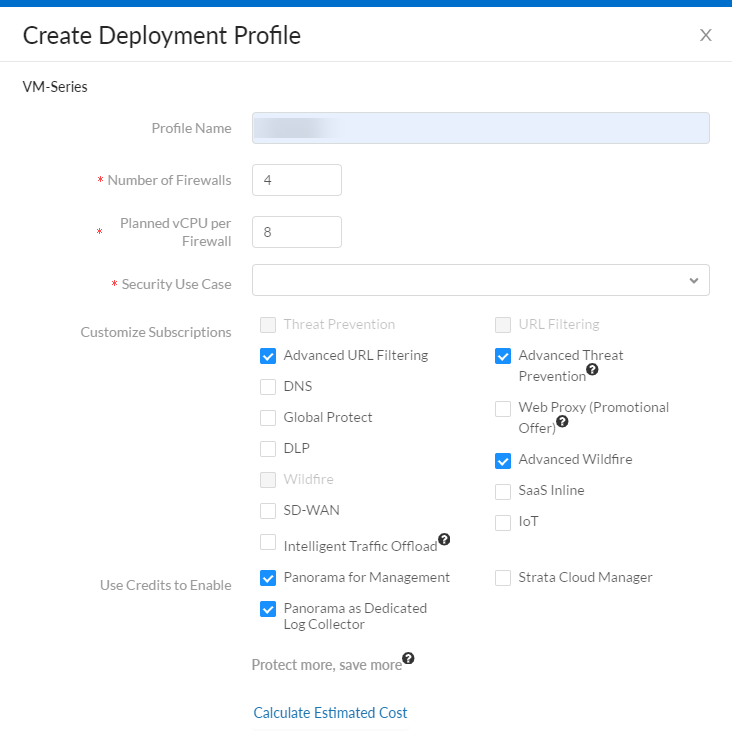732x740 pixels.
Task: Enable the SD-WAN checkbox
Action: tap(268, 511)
